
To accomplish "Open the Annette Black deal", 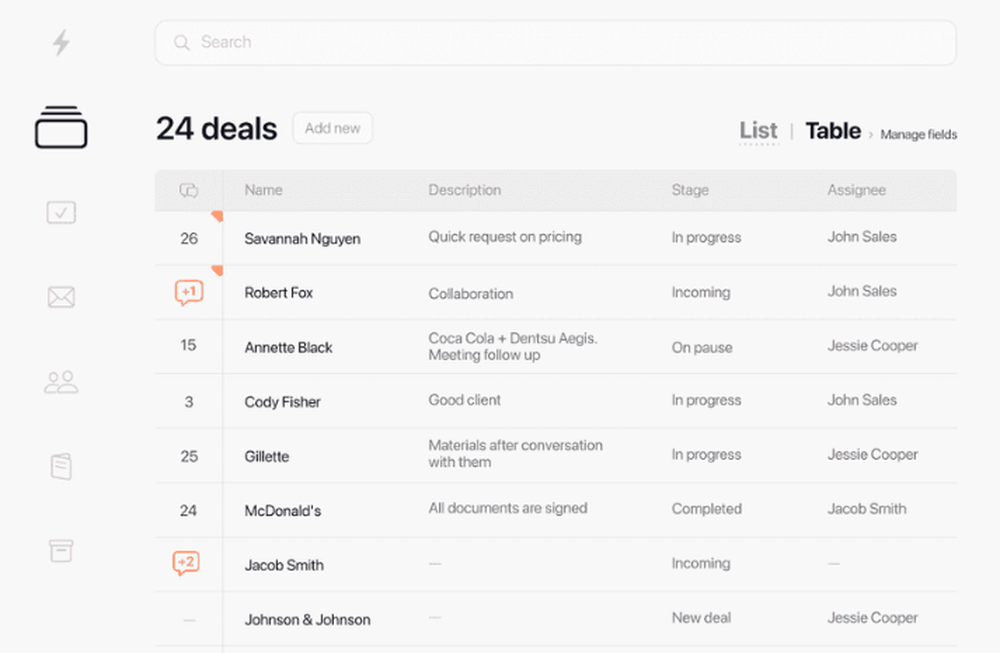I will click(288, 348).
